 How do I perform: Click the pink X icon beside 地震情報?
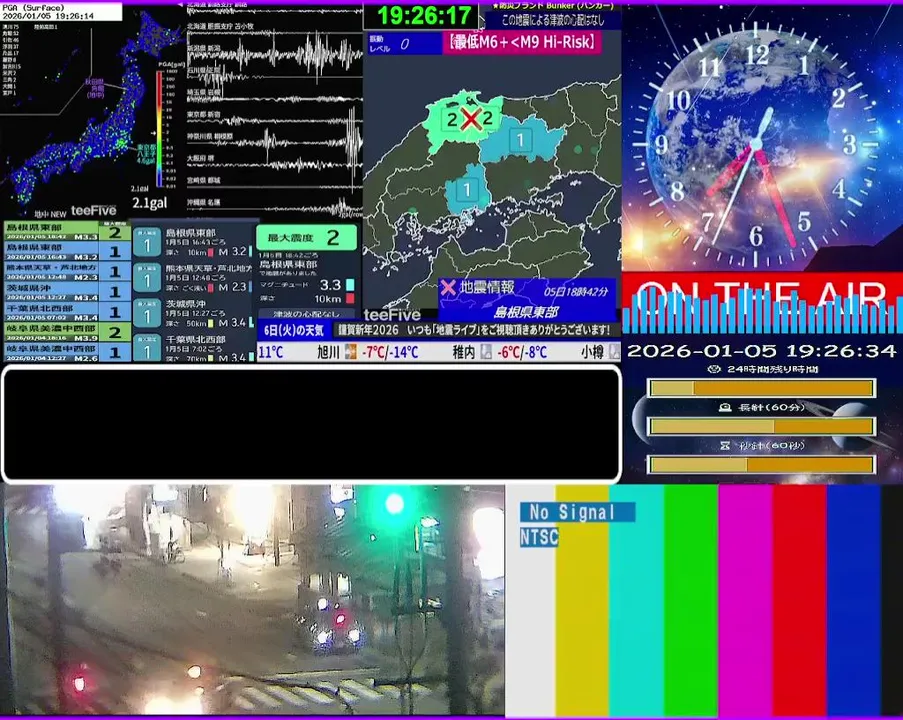pyautogui.click(x=448, y=287)
